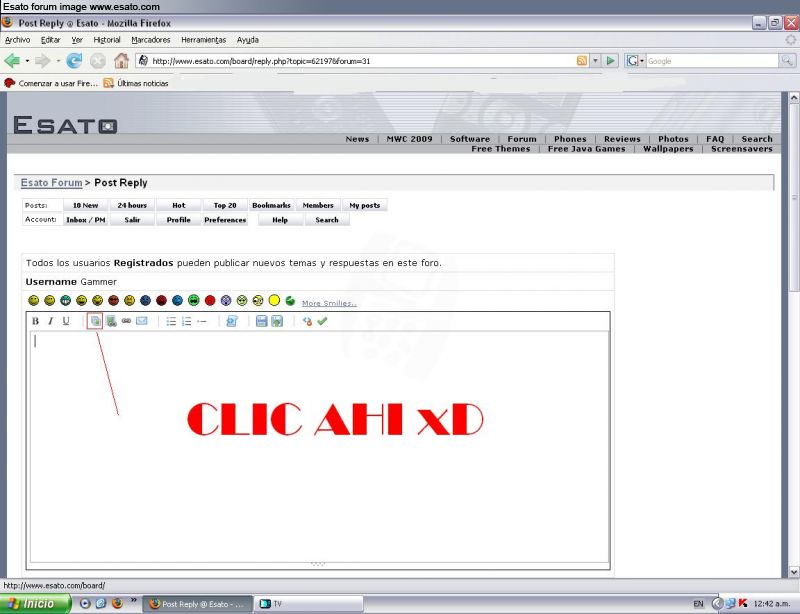
Task: Click the orange RSS feed icon in address bar
Action: point(582,61)
